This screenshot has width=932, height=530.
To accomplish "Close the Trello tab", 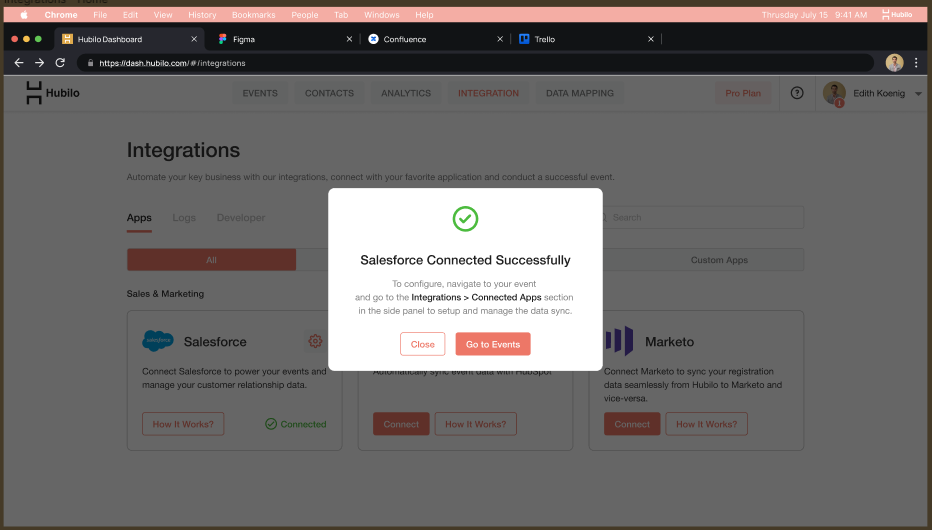I will (x=651, y=39).
